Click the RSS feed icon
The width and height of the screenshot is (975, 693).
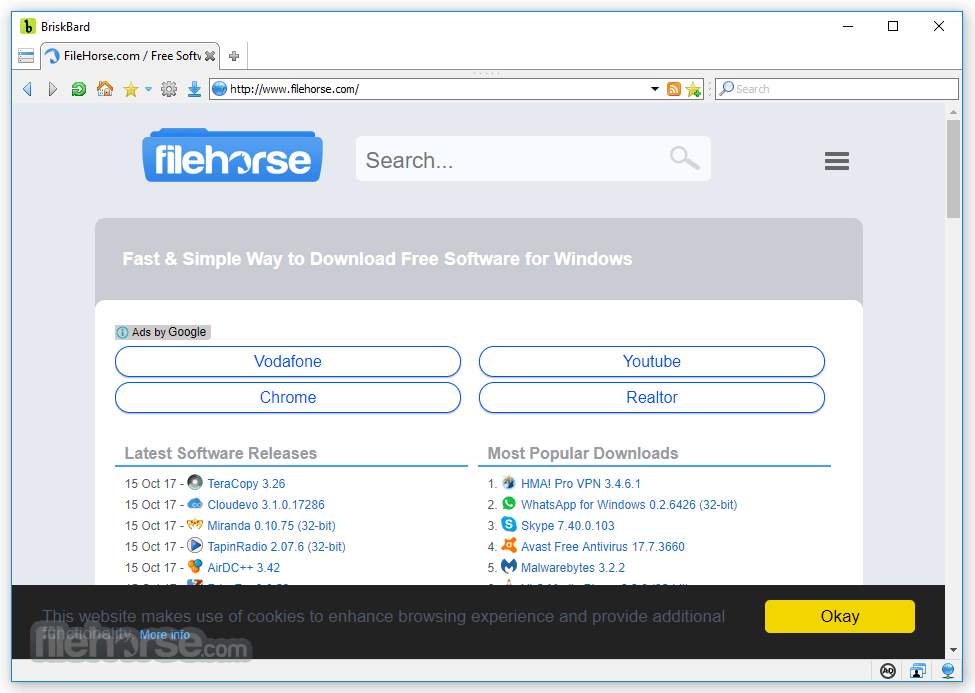point(673,89)
